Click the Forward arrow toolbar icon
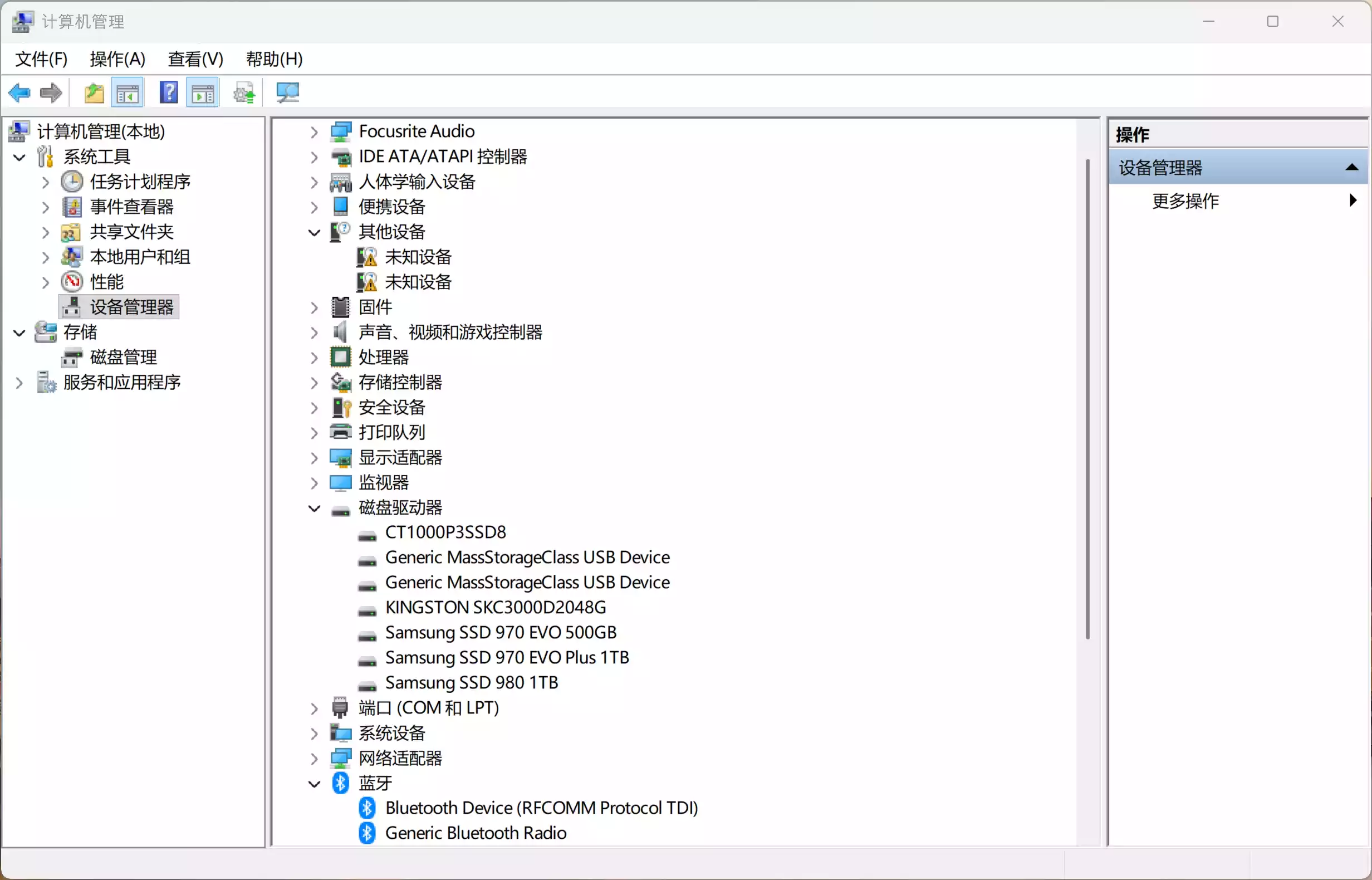The image size is (1372, 880). [x=51, y=92]
